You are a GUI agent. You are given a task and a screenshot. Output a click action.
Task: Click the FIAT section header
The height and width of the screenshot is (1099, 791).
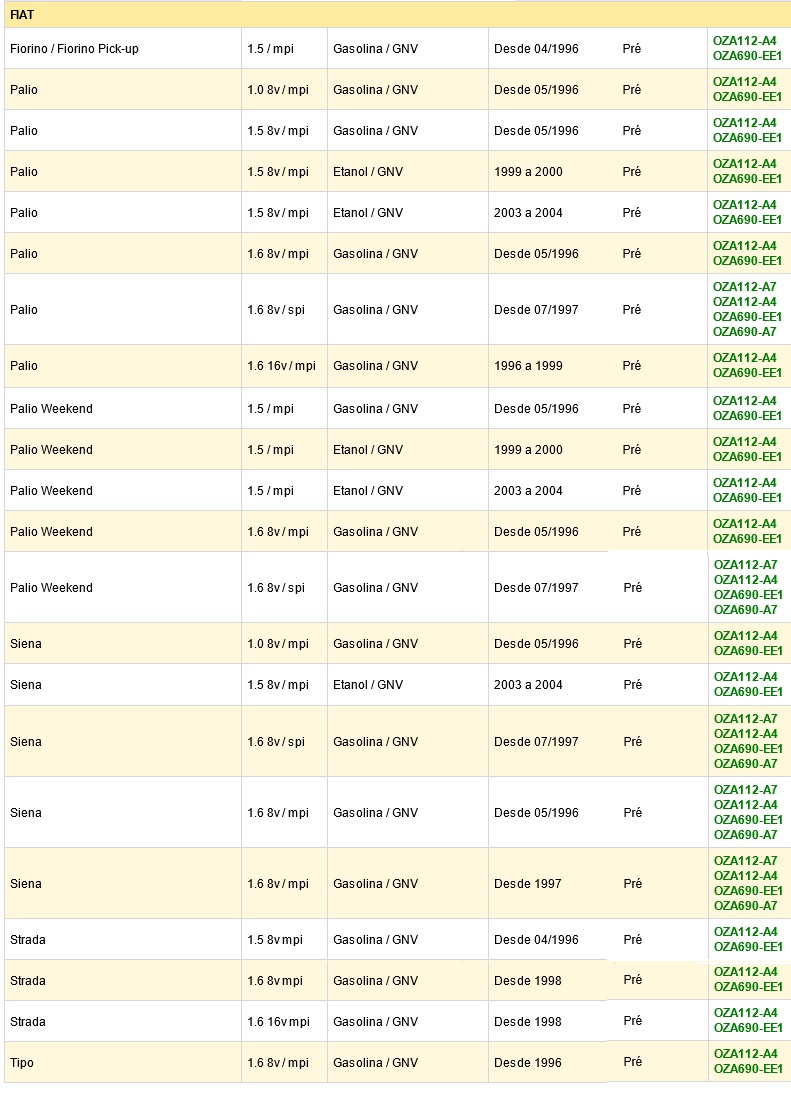(397, 15)
